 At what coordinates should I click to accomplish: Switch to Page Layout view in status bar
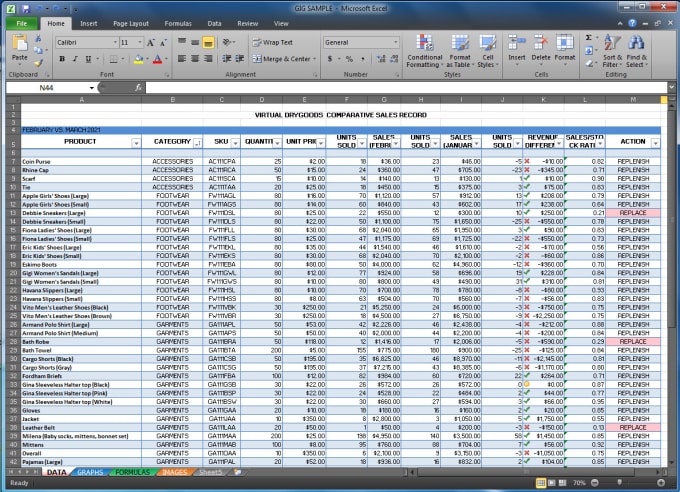coord(552,482)
